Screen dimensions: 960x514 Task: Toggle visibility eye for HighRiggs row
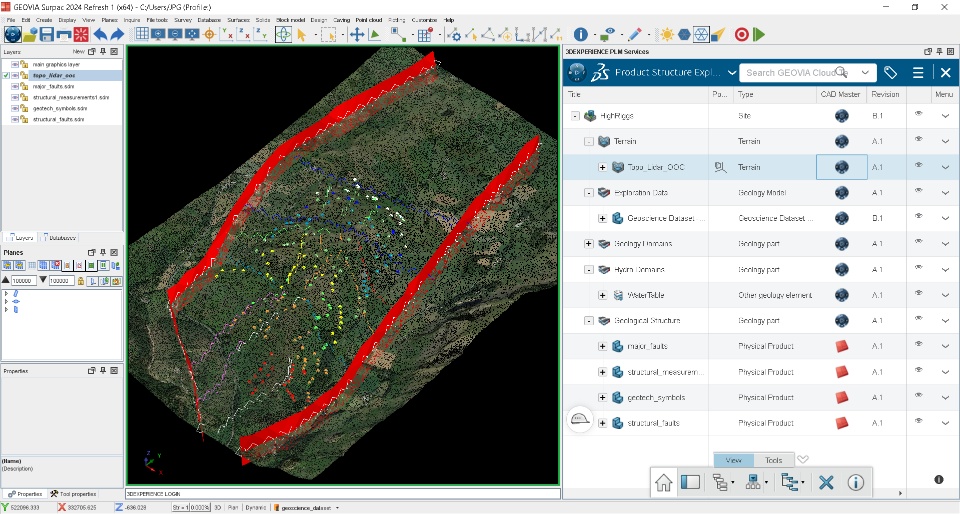point(918,114)
